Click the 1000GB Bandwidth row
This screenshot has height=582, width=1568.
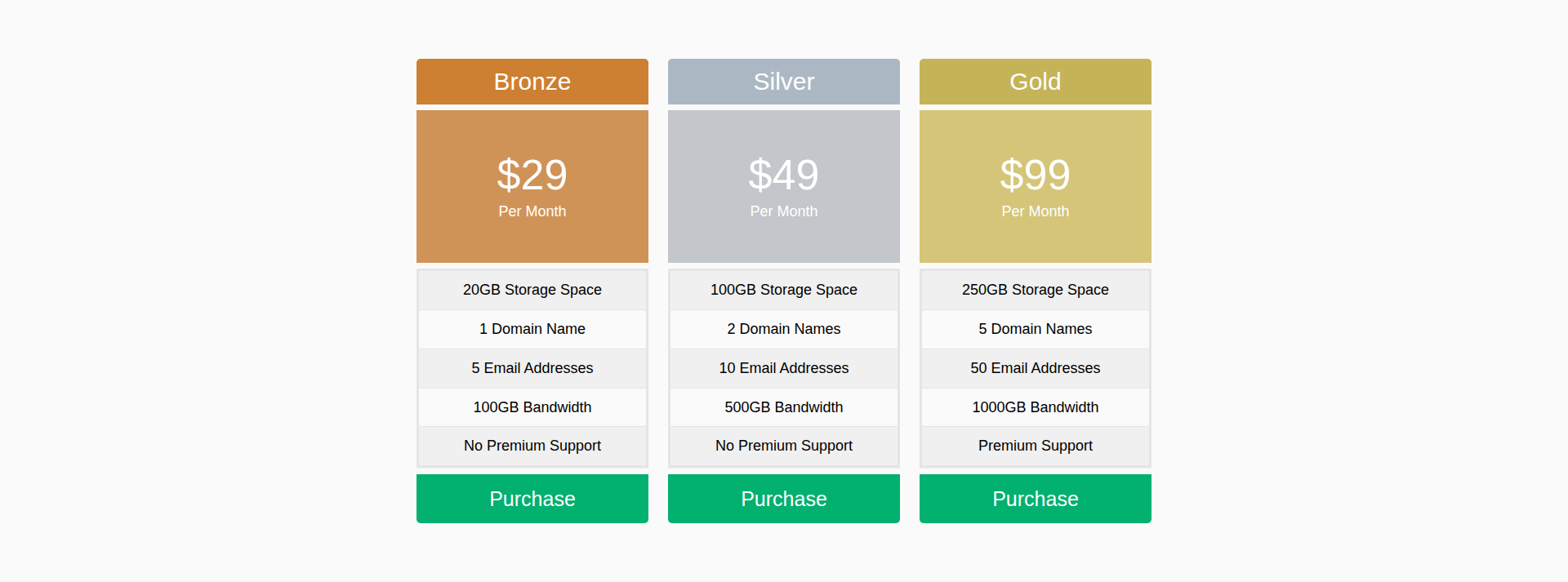tap(1035, 407)
